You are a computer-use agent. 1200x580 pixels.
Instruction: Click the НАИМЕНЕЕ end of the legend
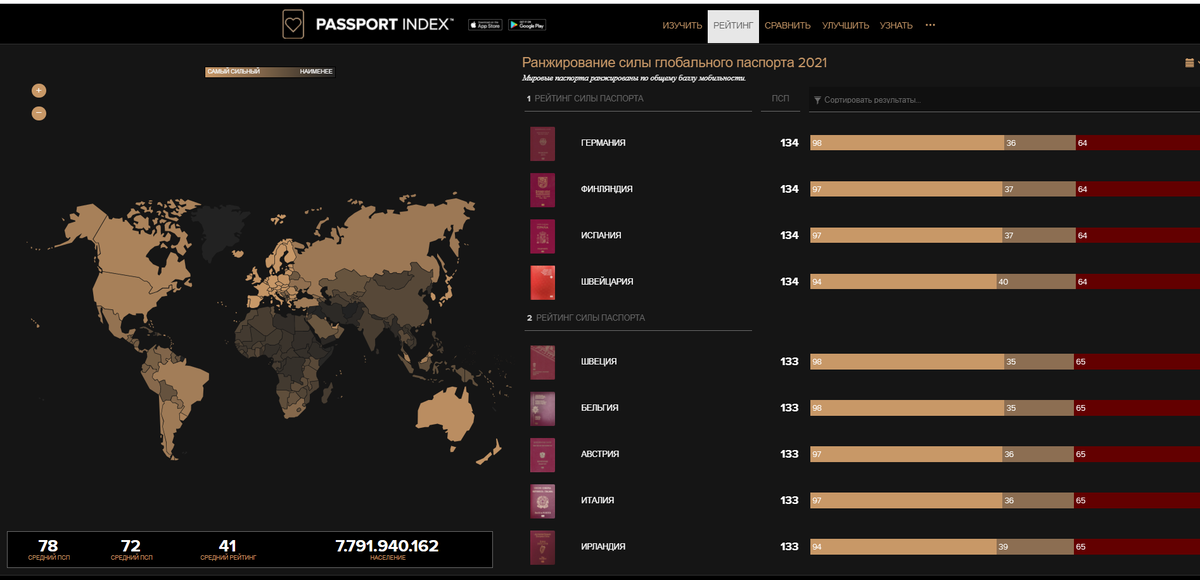click(316, 72)
